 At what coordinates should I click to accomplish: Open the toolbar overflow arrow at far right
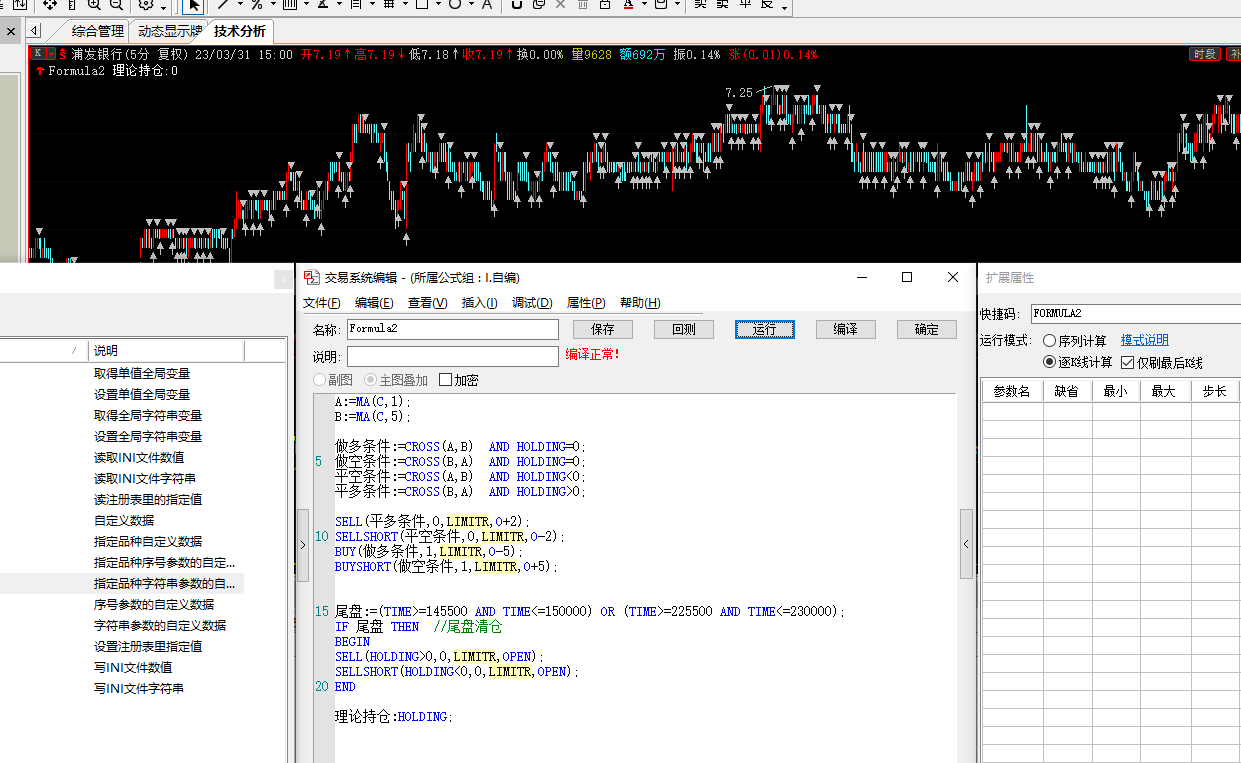(x=784, y=8)
